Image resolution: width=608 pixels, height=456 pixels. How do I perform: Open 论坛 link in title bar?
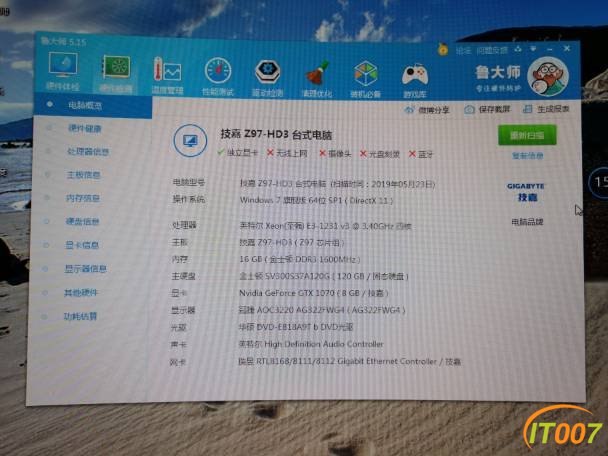[x=463, y=50]
